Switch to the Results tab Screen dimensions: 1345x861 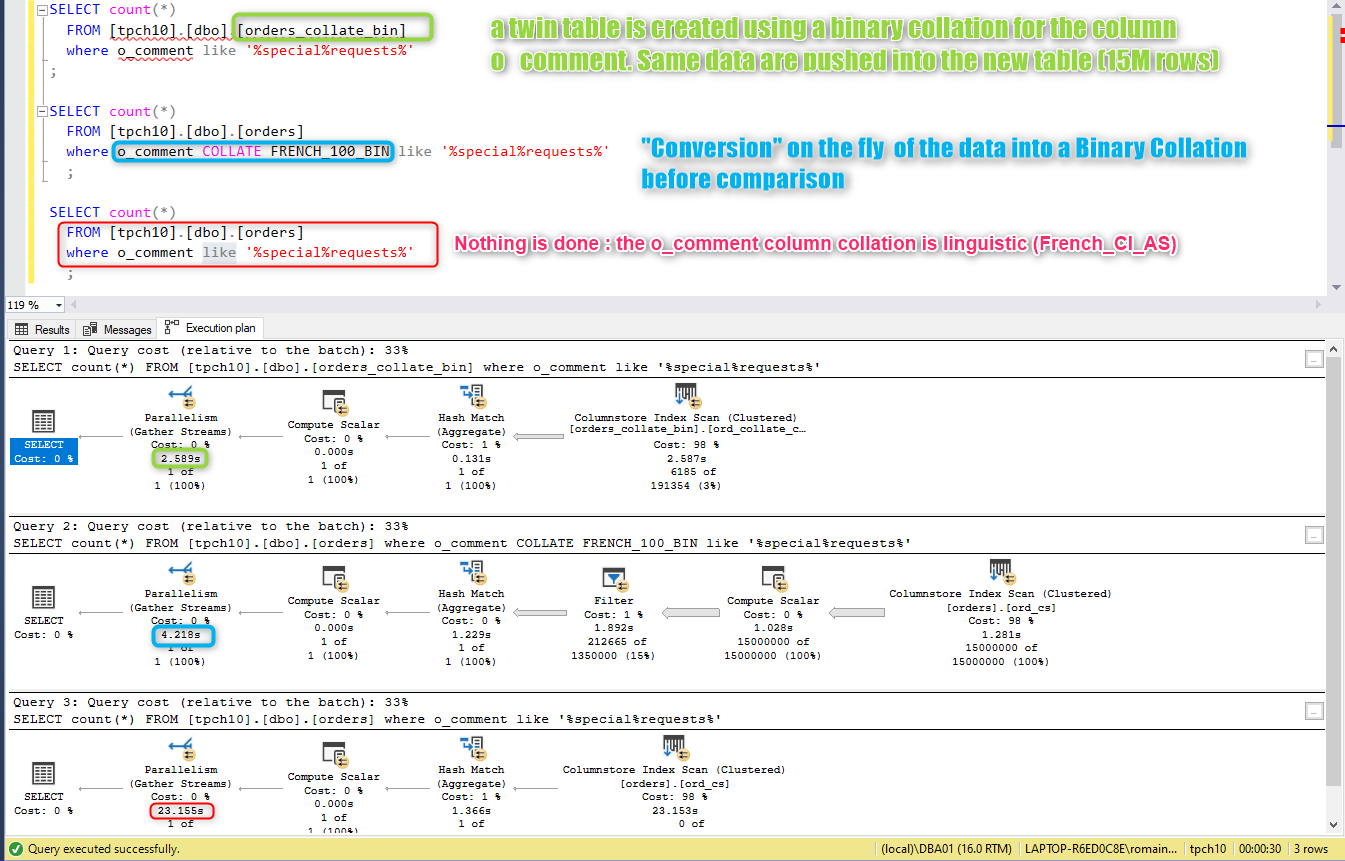42,329
